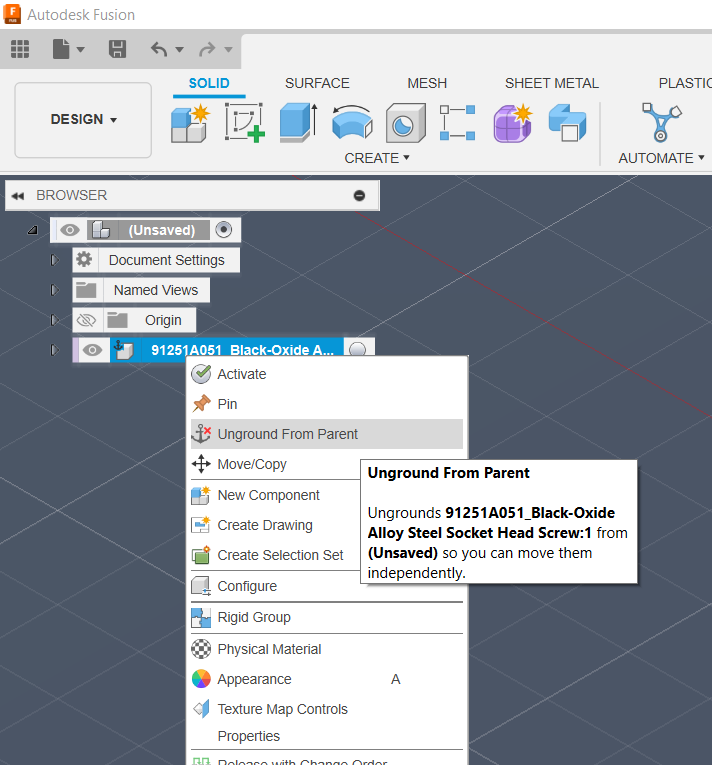The height and width of the screenshot is (765, 712).
Task: Open Physical Material from context menu
Action: click(x=326, y=649)
